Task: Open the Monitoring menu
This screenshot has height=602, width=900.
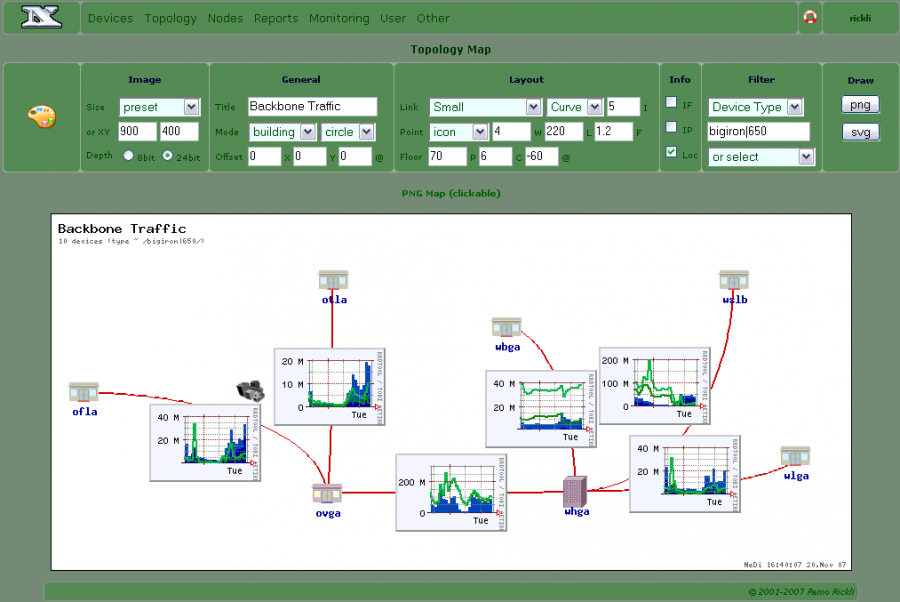Action: click(x=338, y=18)
